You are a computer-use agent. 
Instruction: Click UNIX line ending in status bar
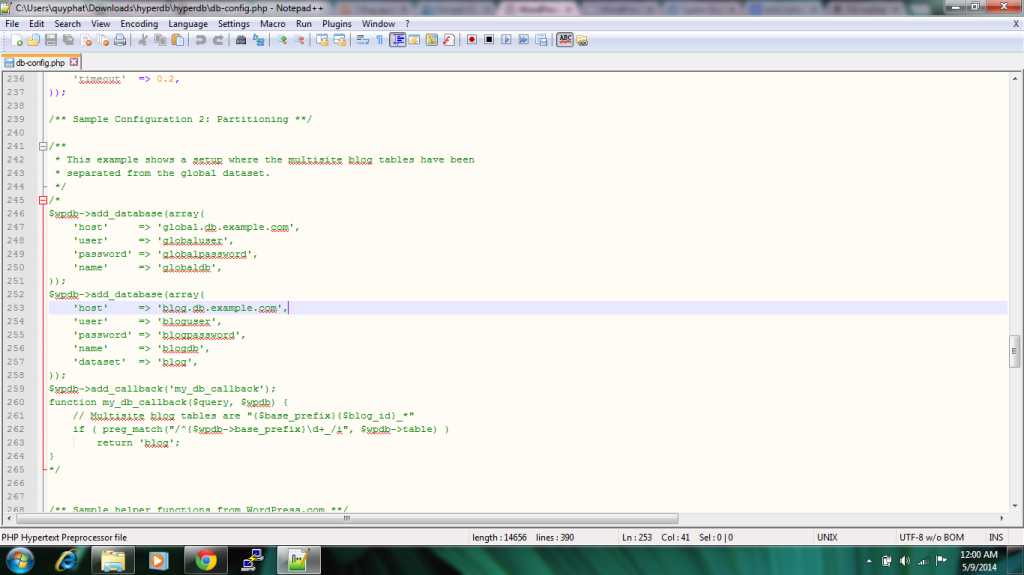(827, 537)
